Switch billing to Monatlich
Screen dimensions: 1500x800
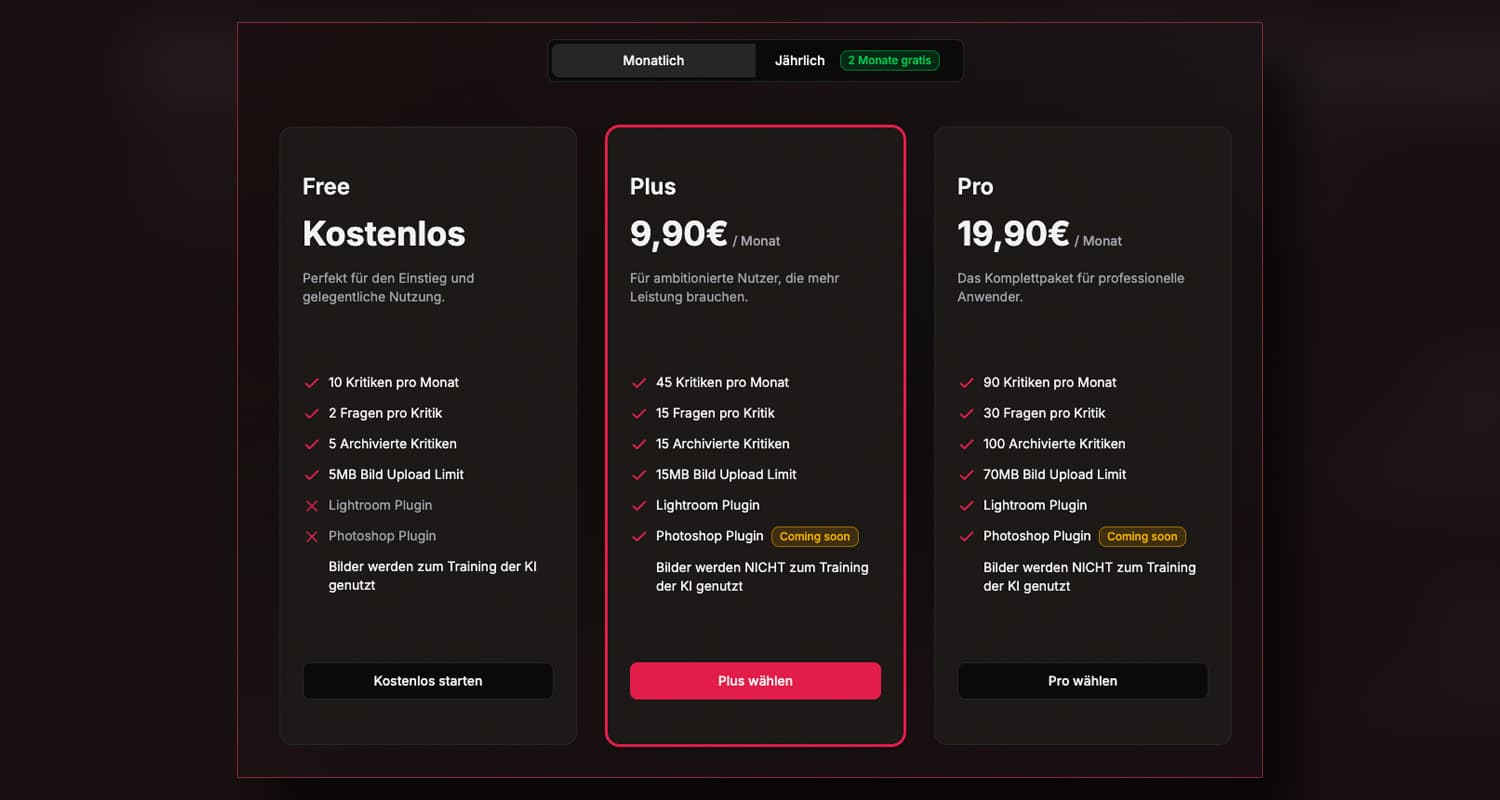653,61
